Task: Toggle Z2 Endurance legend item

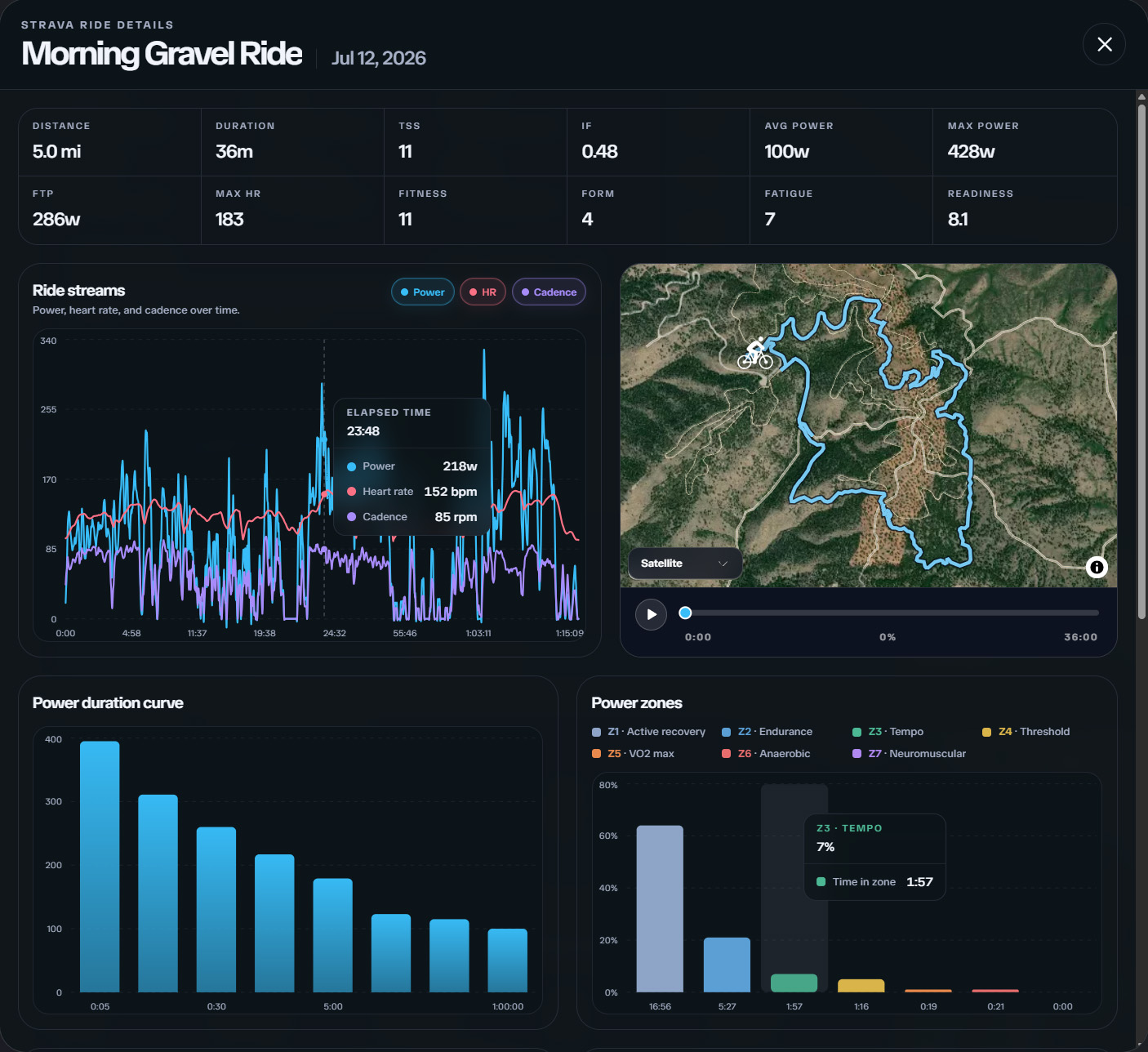Action: click(x=767, y=732)
